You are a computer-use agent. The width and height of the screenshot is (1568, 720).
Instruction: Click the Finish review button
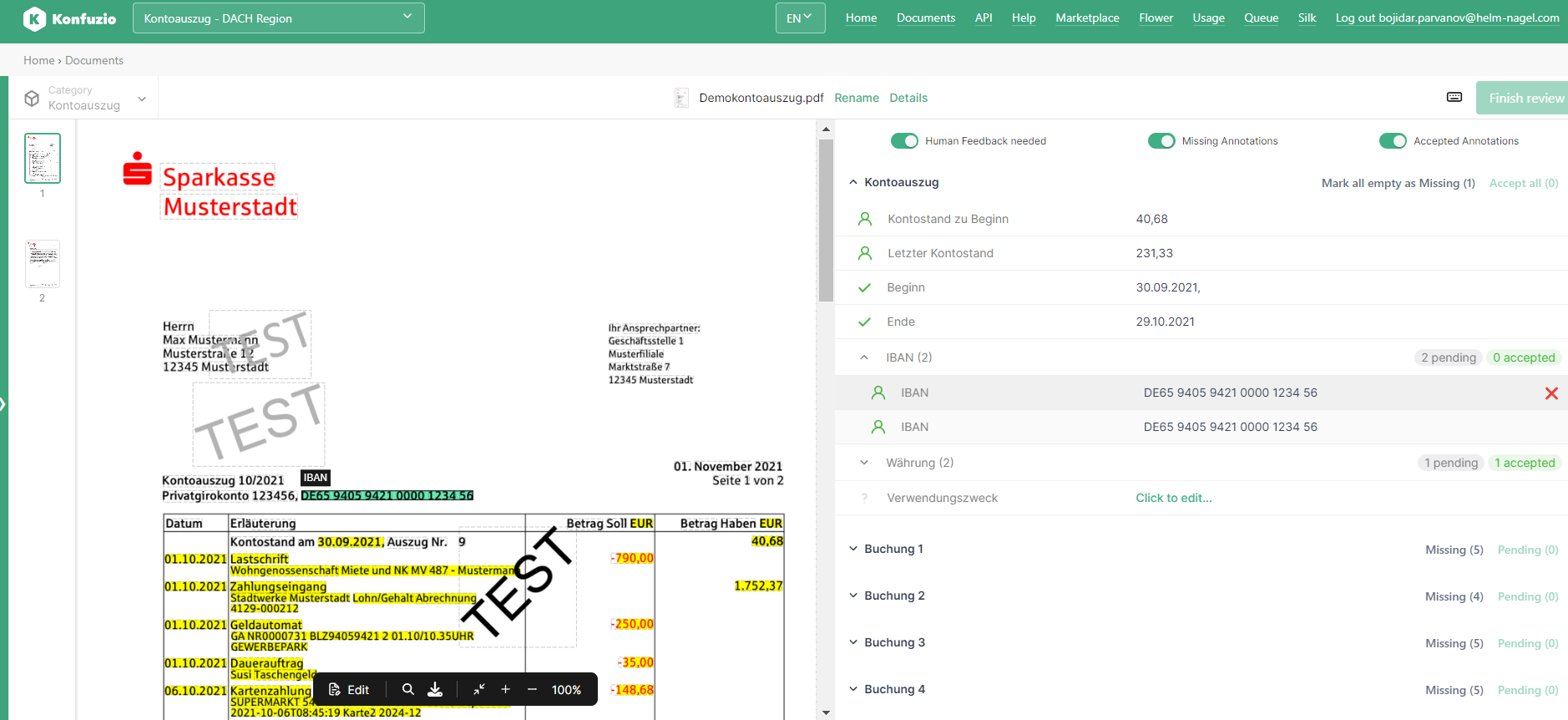1522,98
